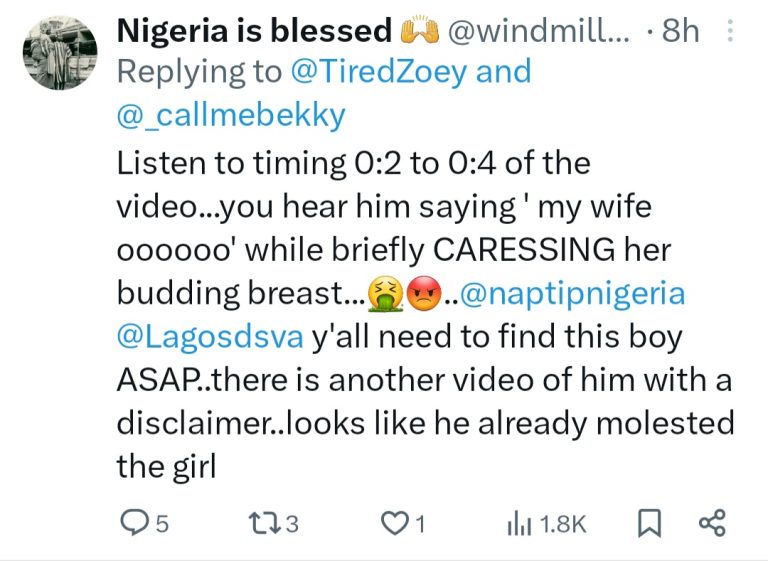Click the share icon
768x561 pixels.
click(x=712, y=523)
